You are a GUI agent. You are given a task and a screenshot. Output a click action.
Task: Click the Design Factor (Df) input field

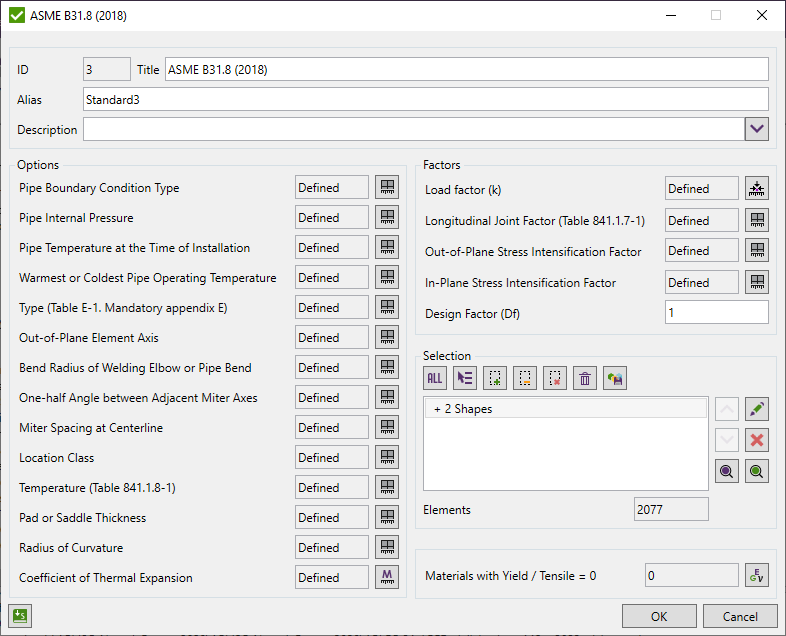pos(716,313)
